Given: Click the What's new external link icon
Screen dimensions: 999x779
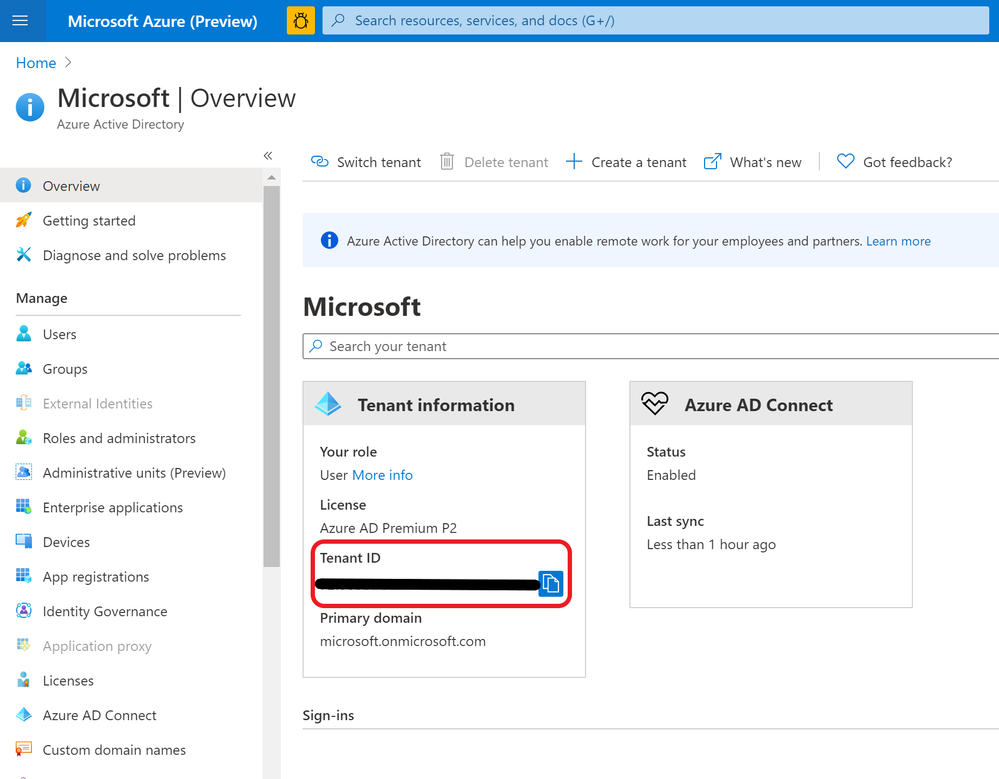Looking at the screenshot, I should pos(713,162).
